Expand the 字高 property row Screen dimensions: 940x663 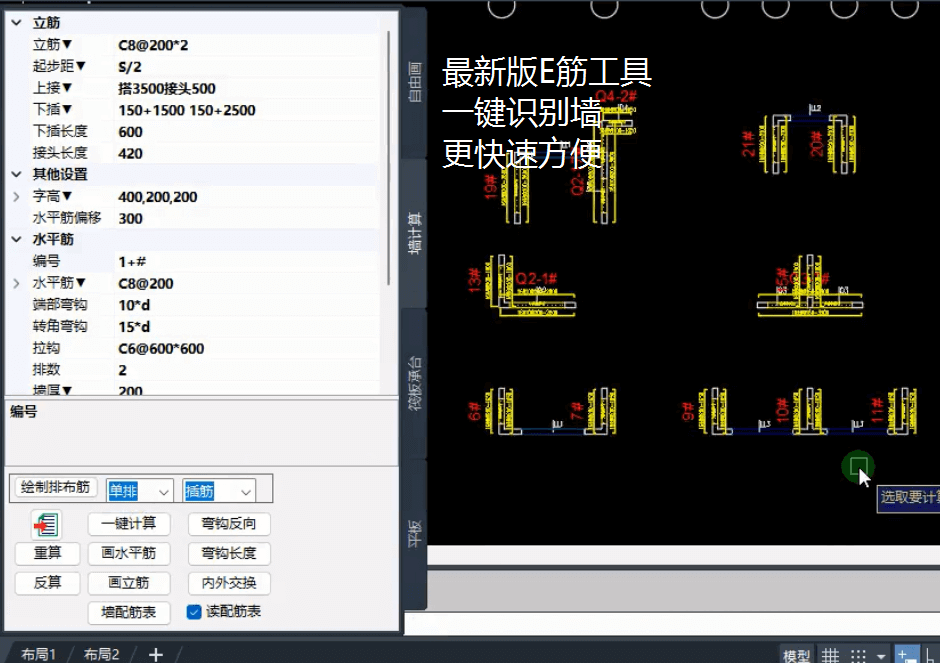click(16, 197)
